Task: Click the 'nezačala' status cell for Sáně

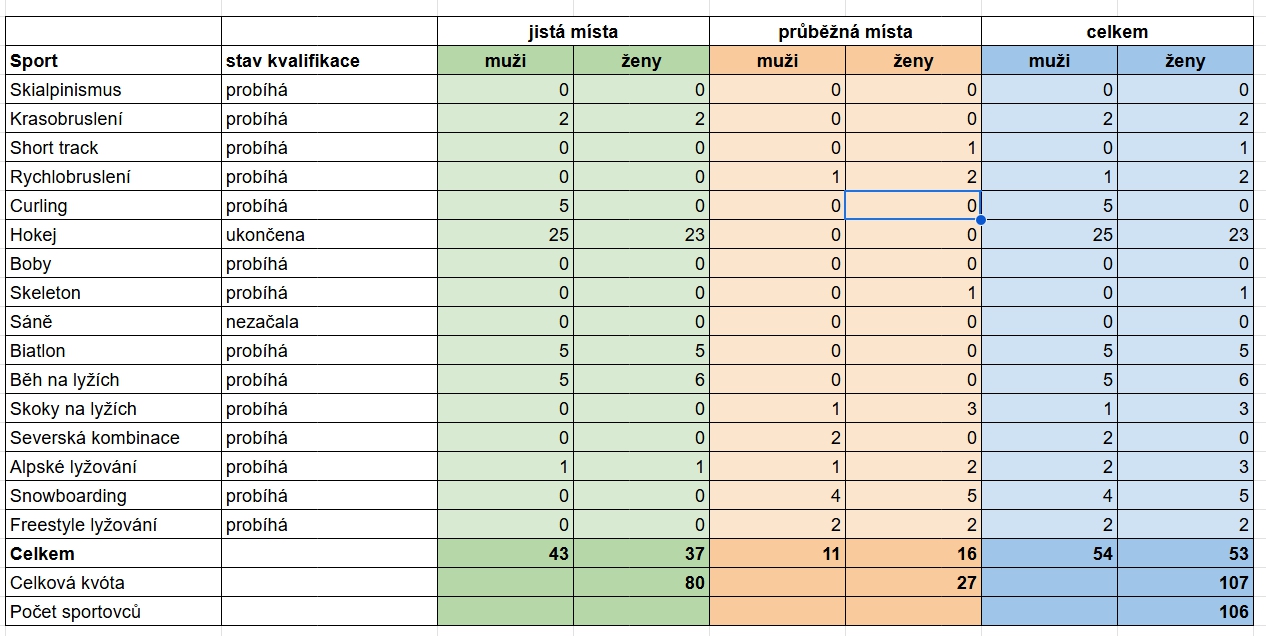Action: pos(329,322)
